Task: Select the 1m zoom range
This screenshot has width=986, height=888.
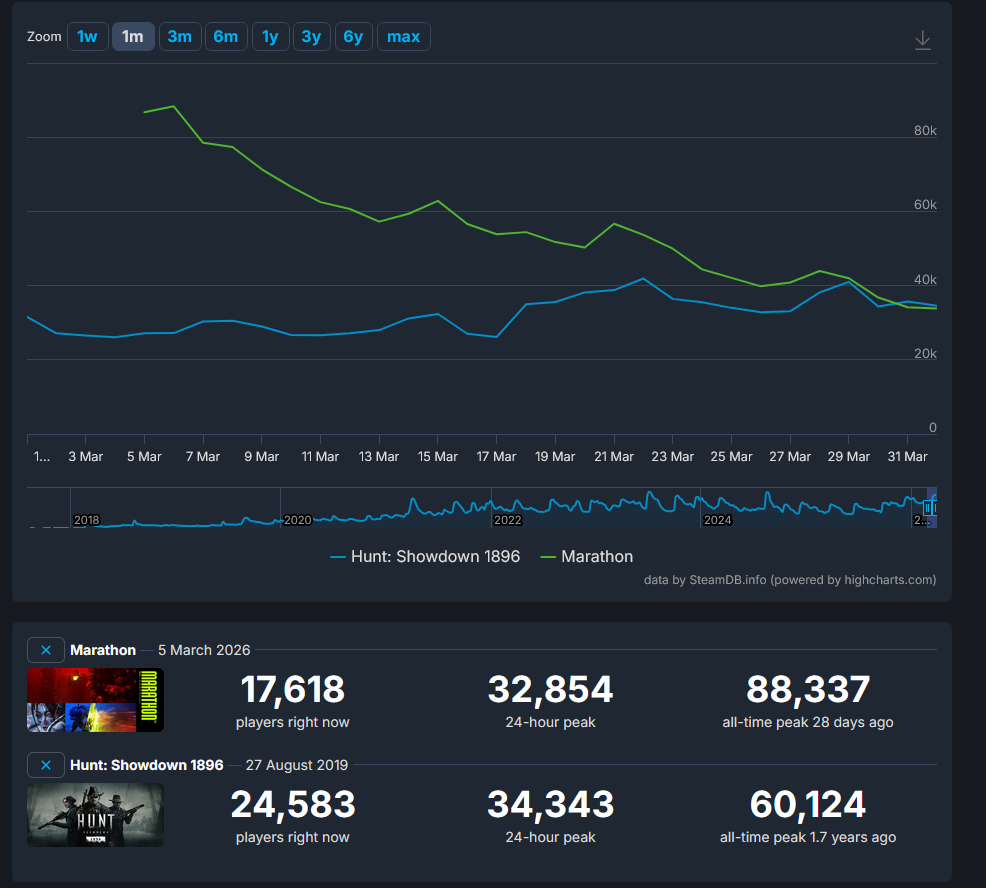Action: pyautogui.click(x=133, y=36)
